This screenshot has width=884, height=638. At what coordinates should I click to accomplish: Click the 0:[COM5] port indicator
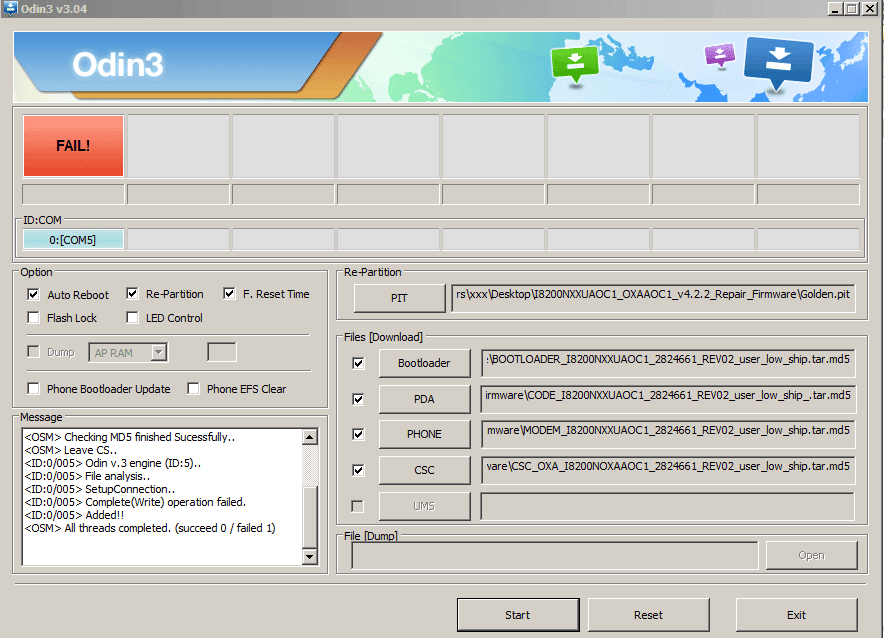click(73, 240)
